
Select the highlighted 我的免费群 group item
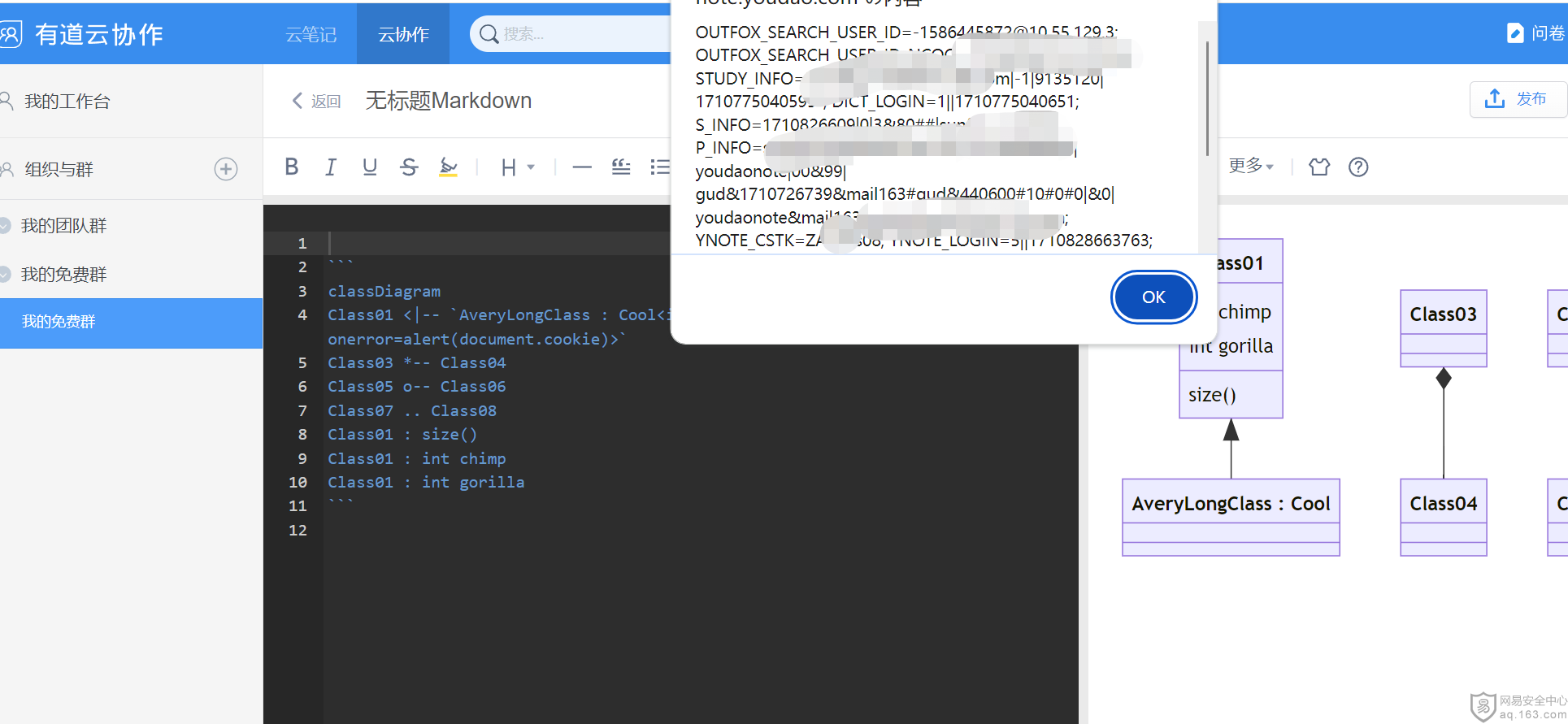[x=131, y=323]
